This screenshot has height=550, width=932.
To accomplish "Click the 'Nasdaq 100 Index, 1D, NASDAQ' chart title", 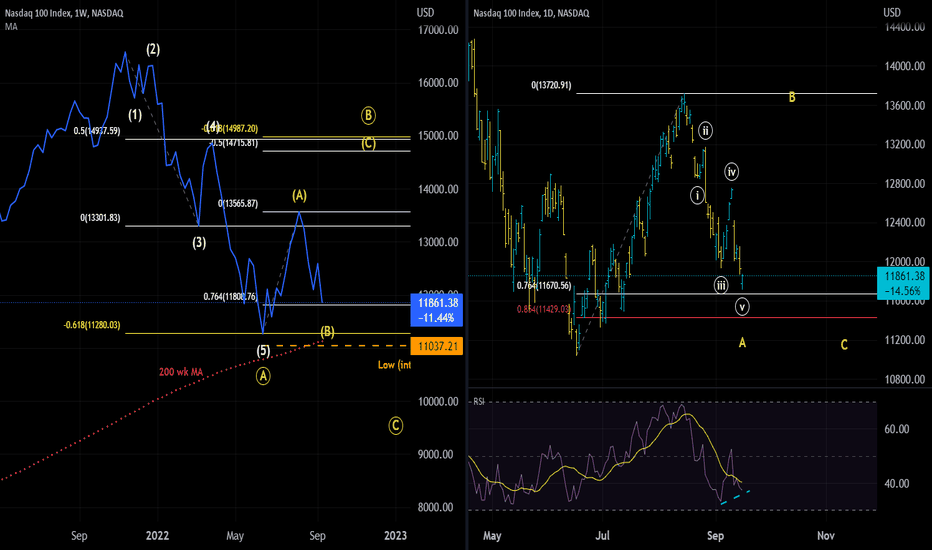I will click(531, 13).
